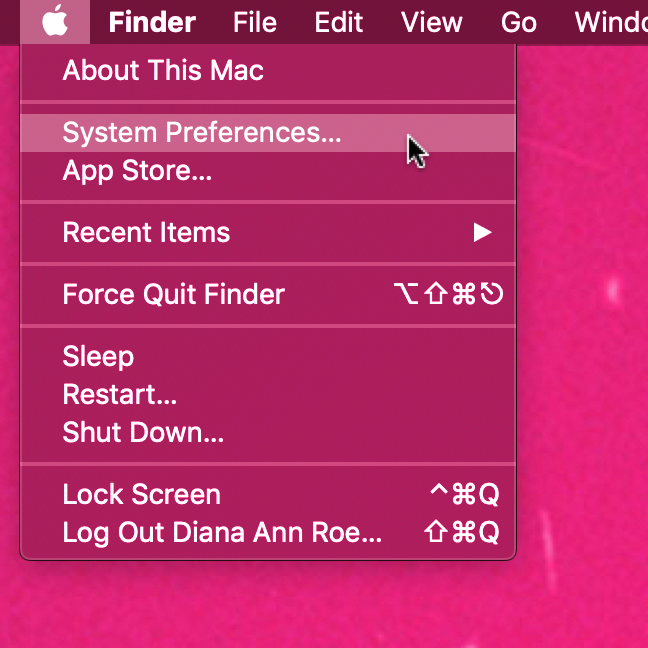Screen dimensions: 648x648
Task: Open System Preferences from the Apple menu
Action: 202,133
